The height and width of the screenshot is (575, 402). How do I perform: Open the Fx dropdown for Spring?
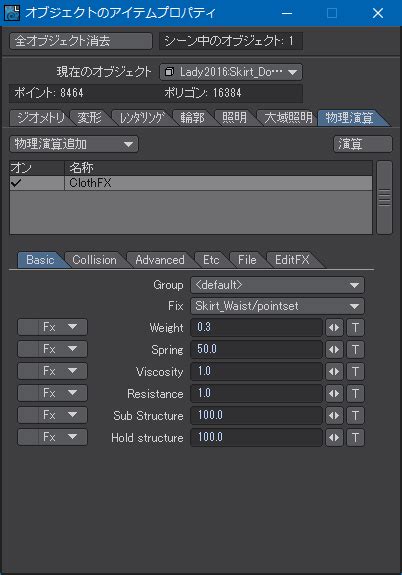pos(52,349)
